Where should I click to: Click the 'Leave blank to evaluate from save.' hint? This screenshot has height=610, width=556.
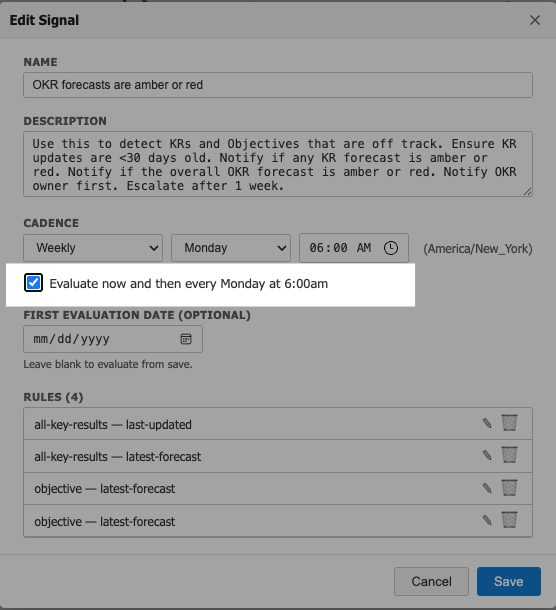pos(108,364)
